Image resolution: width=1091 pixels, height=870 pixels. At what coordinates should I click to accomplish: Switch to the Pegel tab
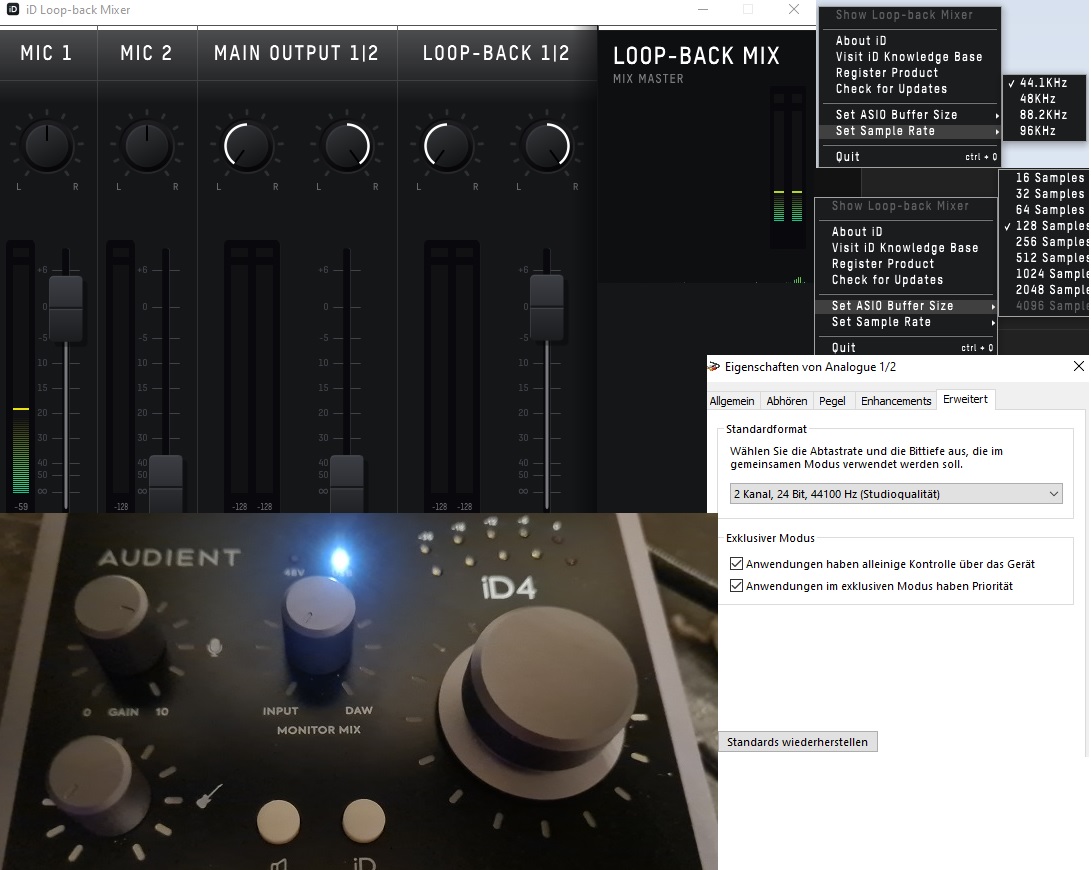[x=832, y=401]
